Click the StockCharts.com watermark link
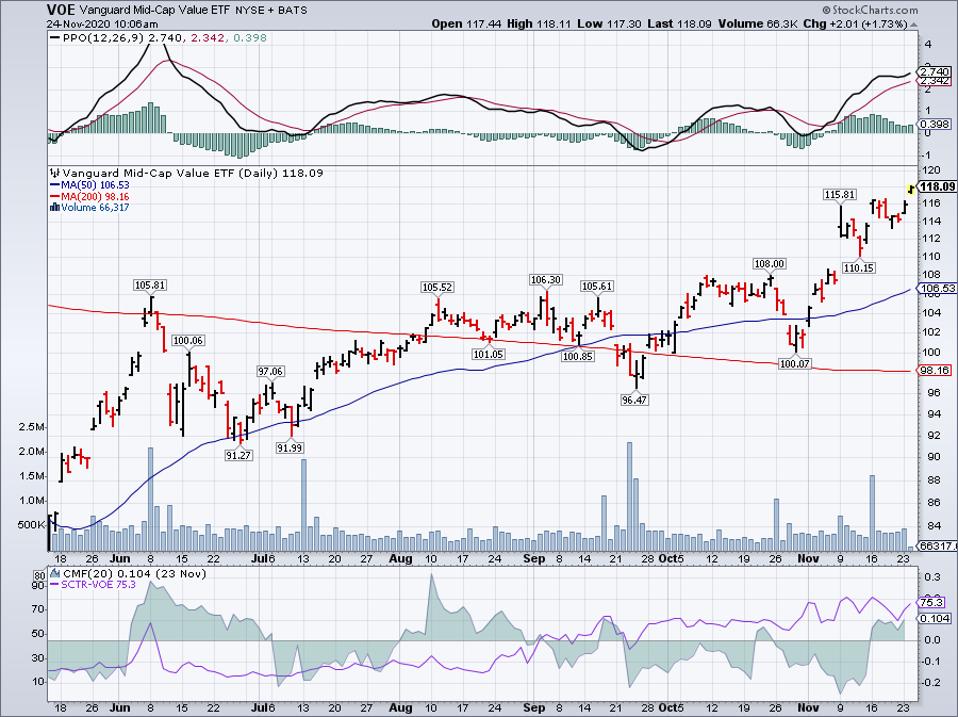958x717 pixels. pyautogui.click(x=870, y=10)
